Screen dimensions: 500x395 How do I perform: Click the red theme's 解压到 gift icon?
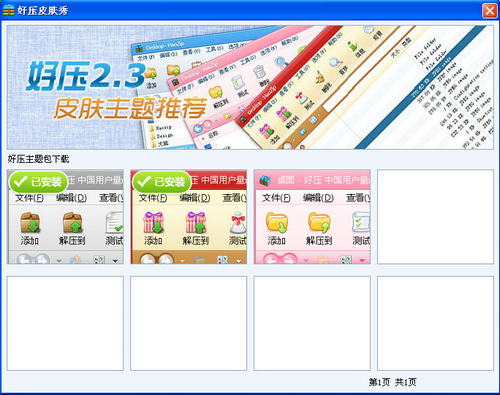[x=196, y=223]
